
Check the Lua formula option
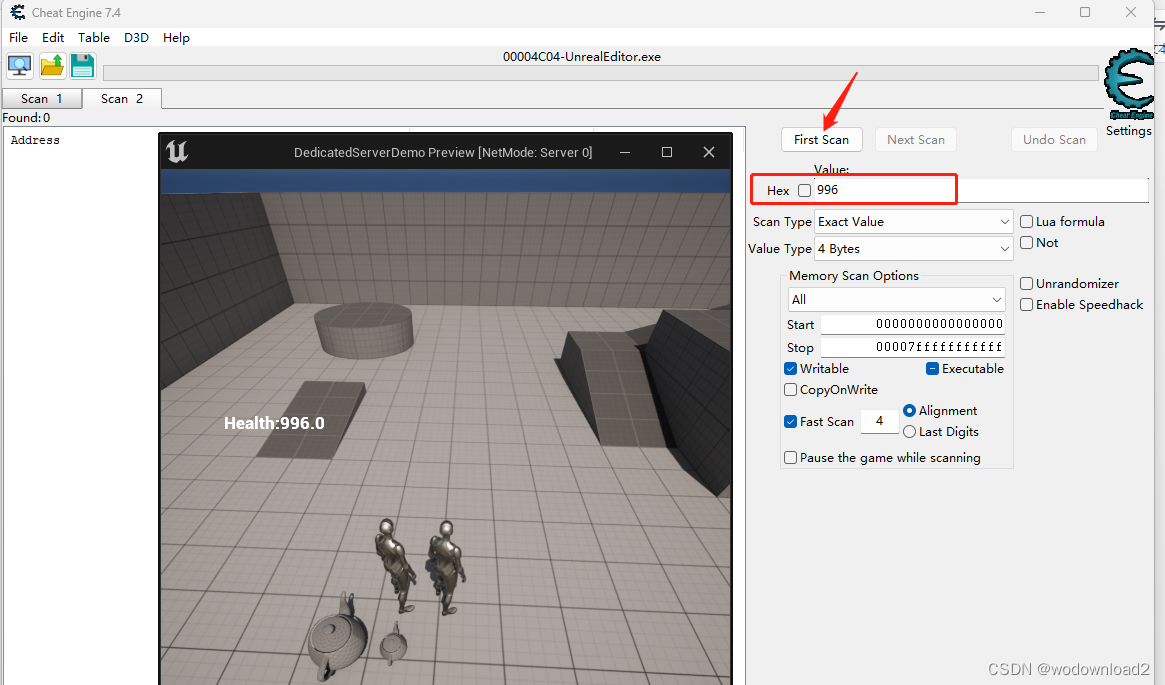(1026, 221)
